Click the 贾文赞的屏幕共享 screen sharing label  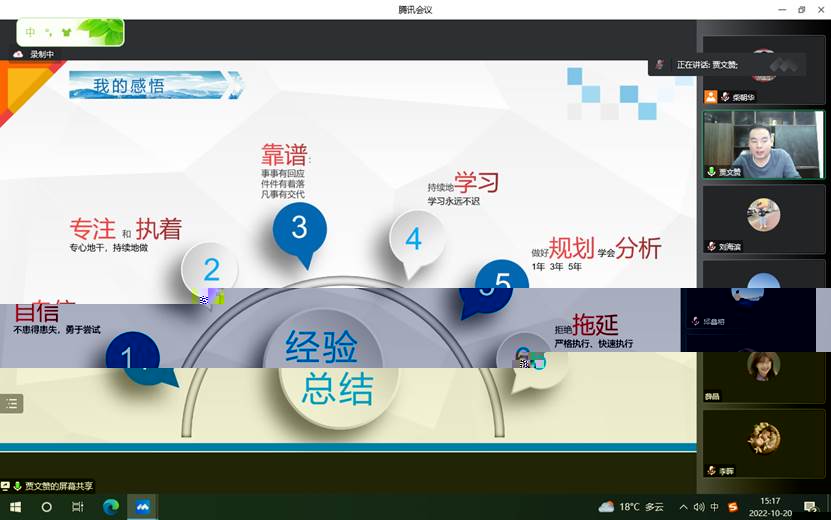pos(59,486)
